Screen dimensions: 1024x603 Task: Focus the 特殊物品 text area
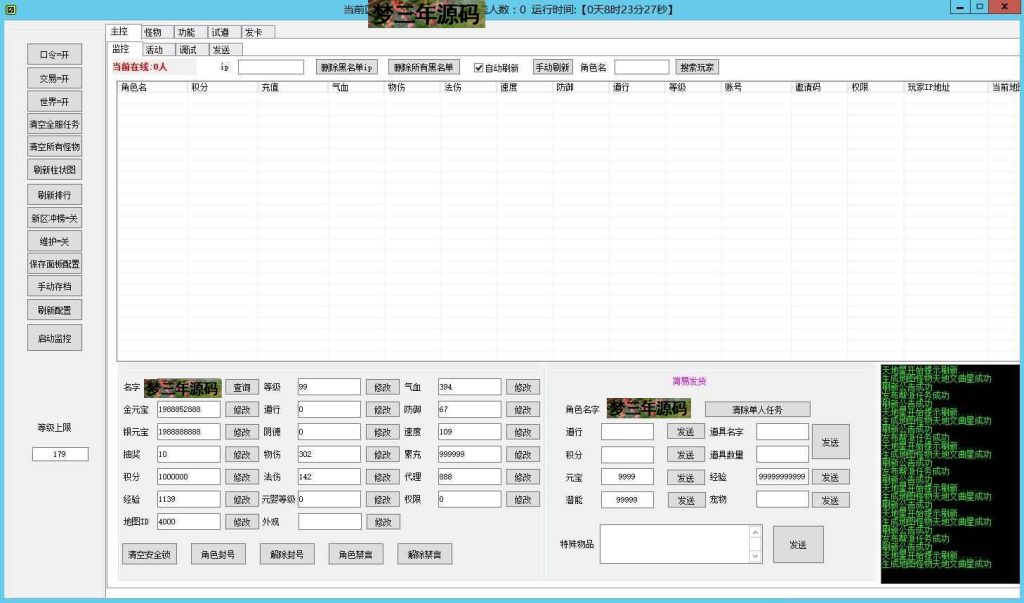point(675,544)
